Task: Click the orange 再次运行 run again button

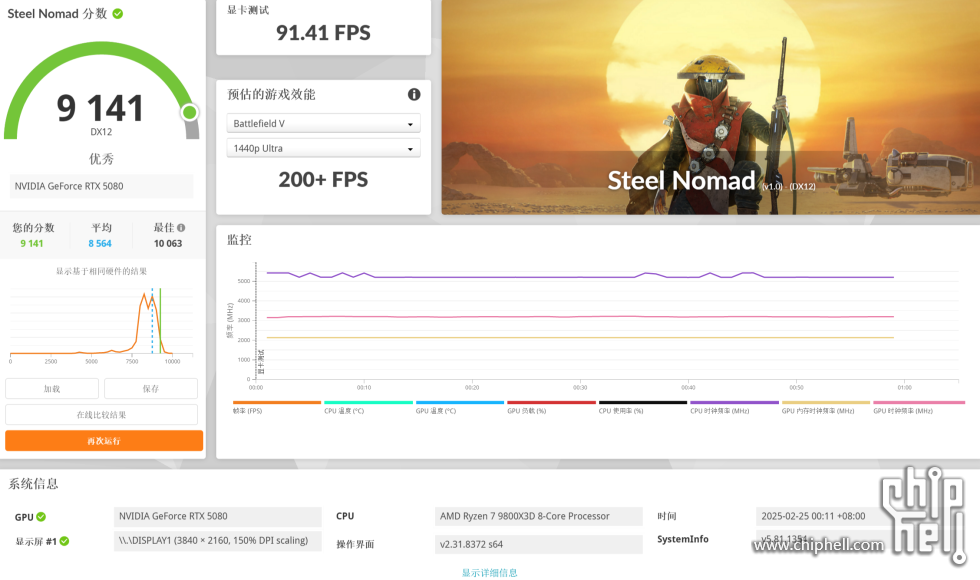Action: [104, 441]
